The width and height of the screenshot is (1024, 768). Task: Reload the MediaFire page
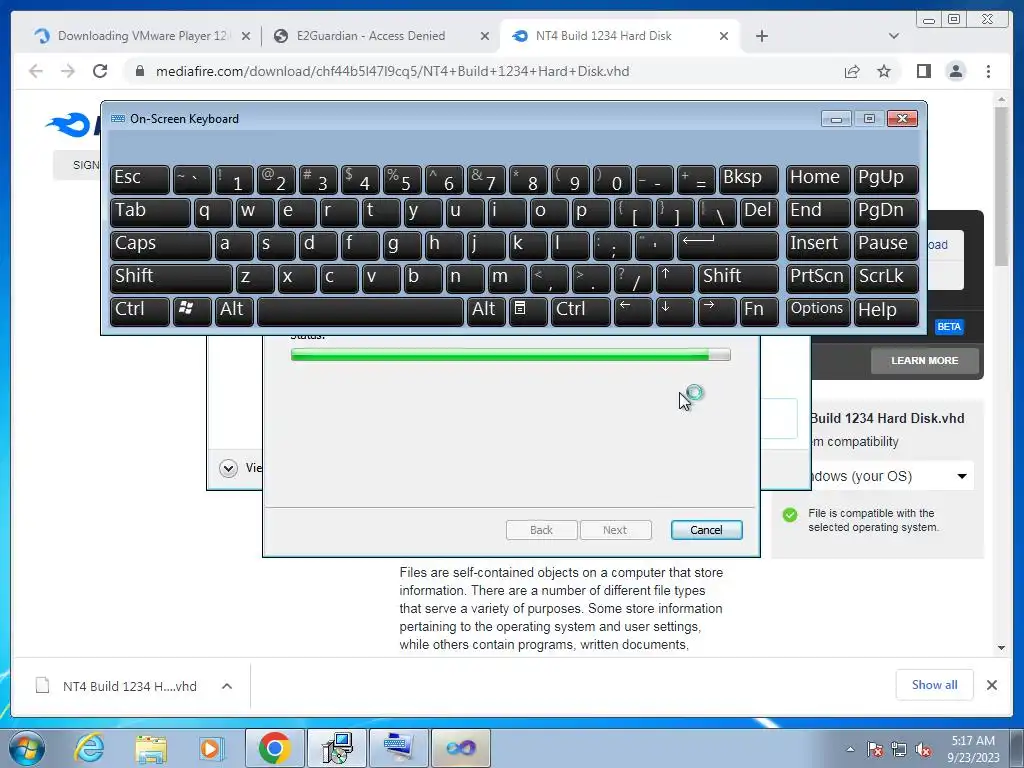pyautogui.click(x=100, y=71)
